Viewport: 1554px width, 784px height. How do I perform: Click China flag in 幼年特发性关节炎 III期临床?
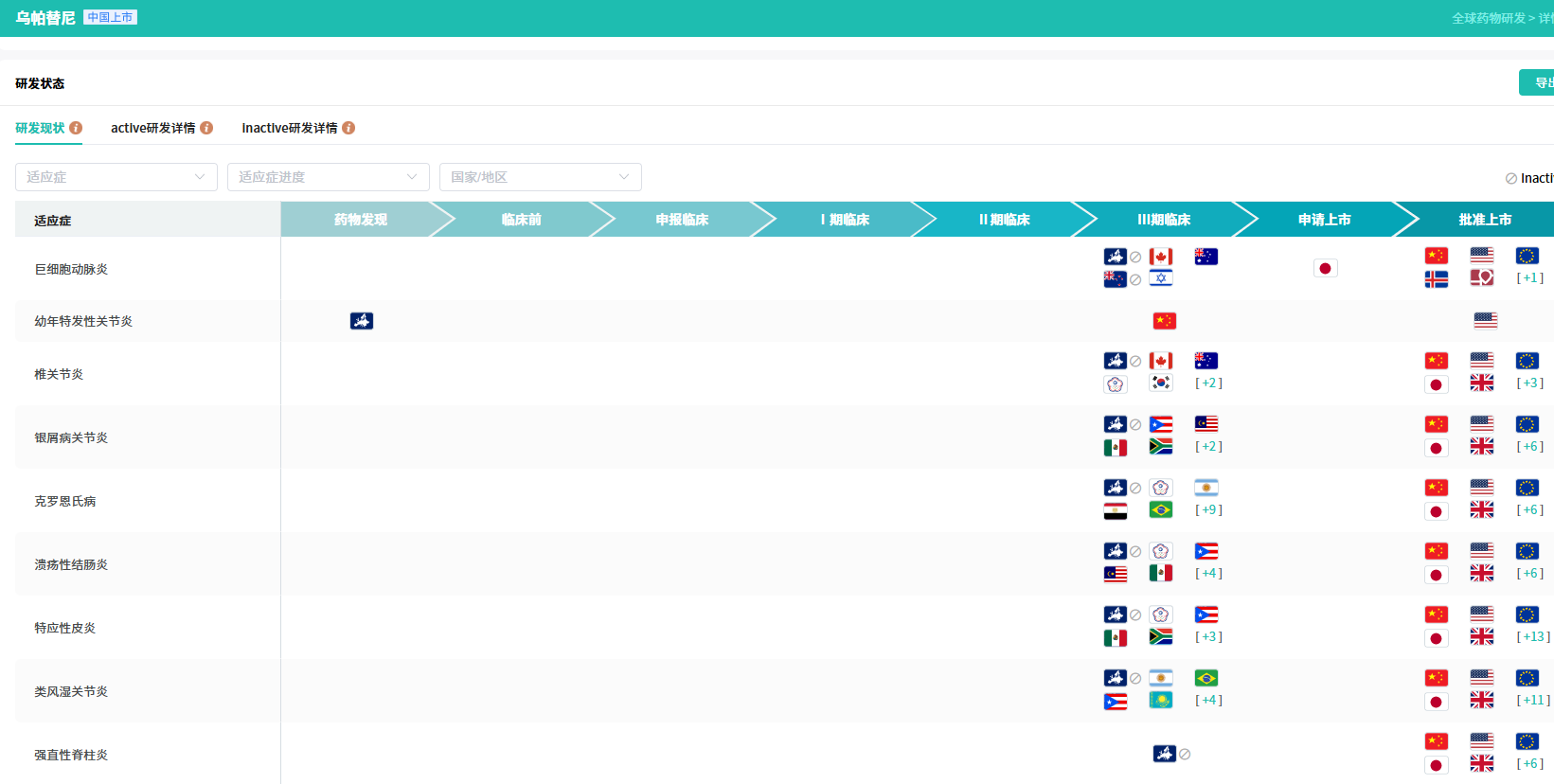1164,321
